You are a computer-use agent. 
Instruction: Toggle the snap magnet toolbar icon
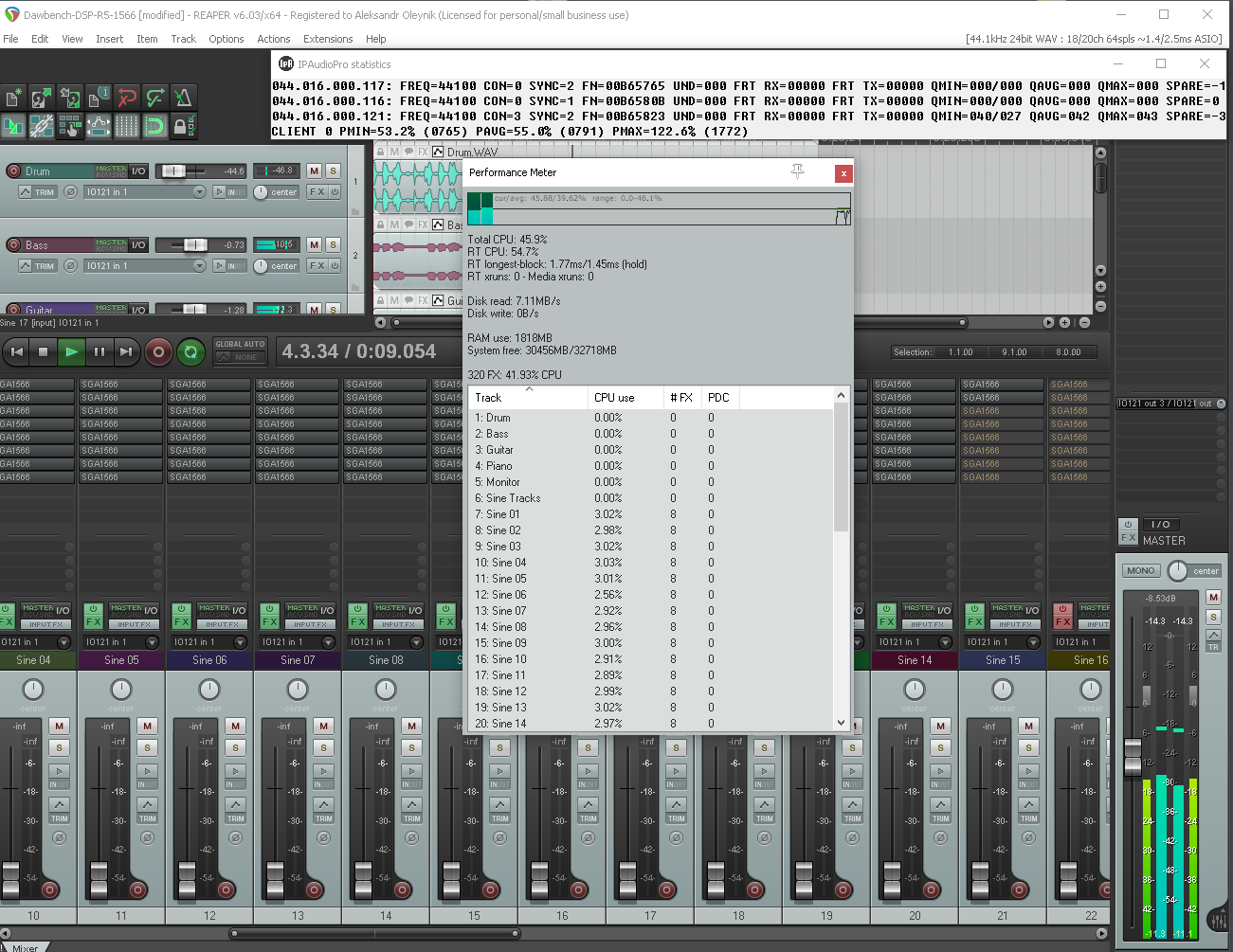(x=155, y=125)
